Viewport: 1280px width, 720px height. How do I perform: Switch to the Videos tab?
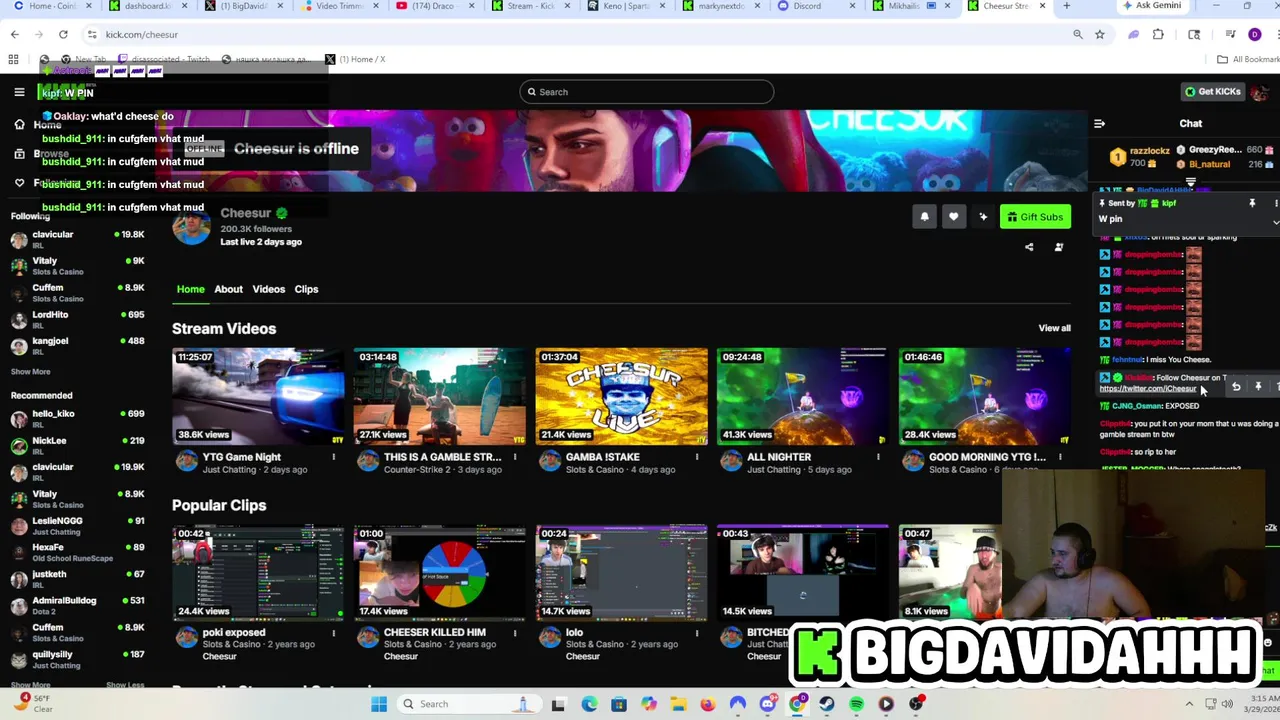point(268,289)
